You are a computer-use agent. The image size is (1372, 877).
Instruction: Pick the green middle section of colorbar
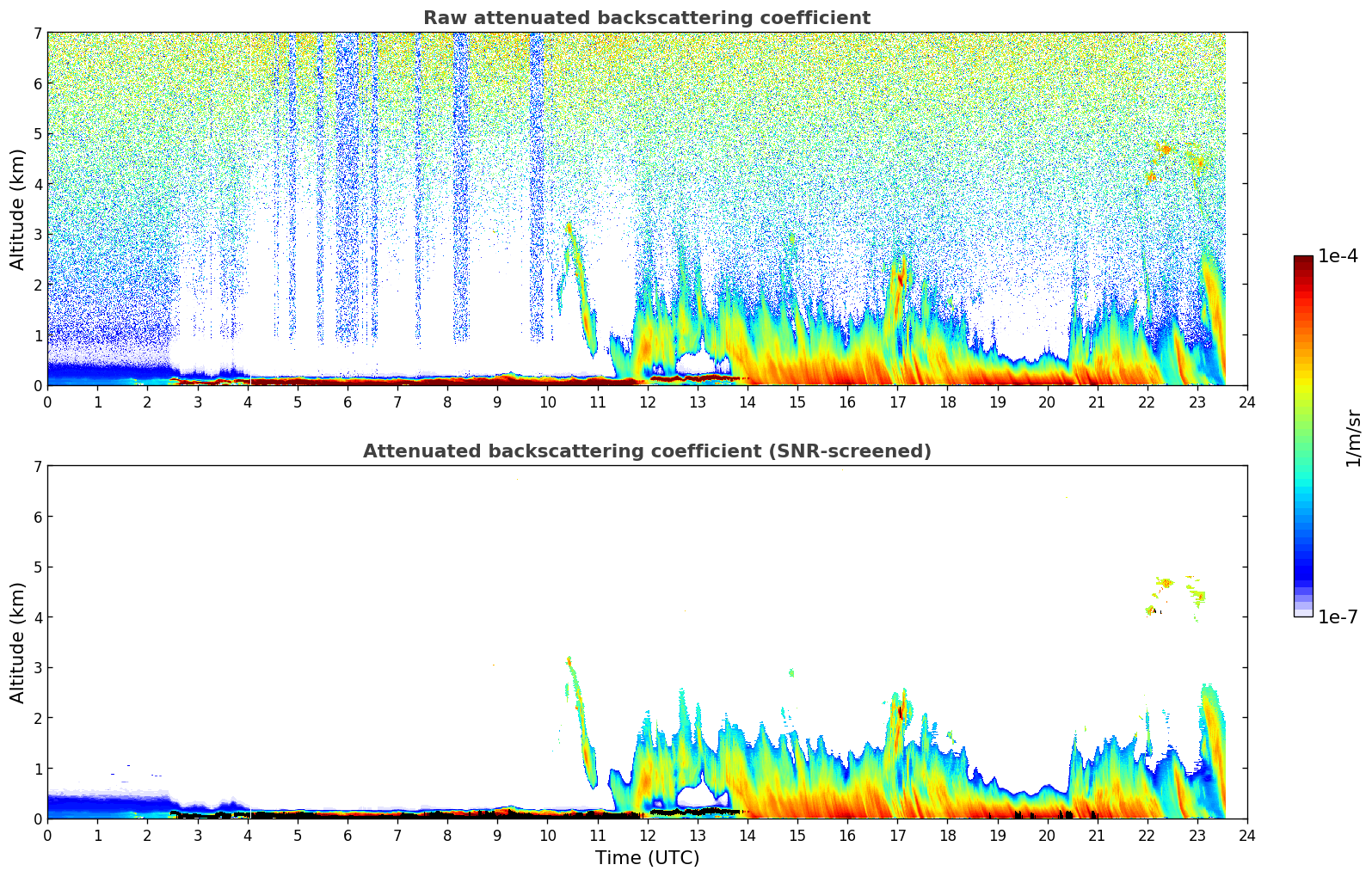(x=1303, y=438)
